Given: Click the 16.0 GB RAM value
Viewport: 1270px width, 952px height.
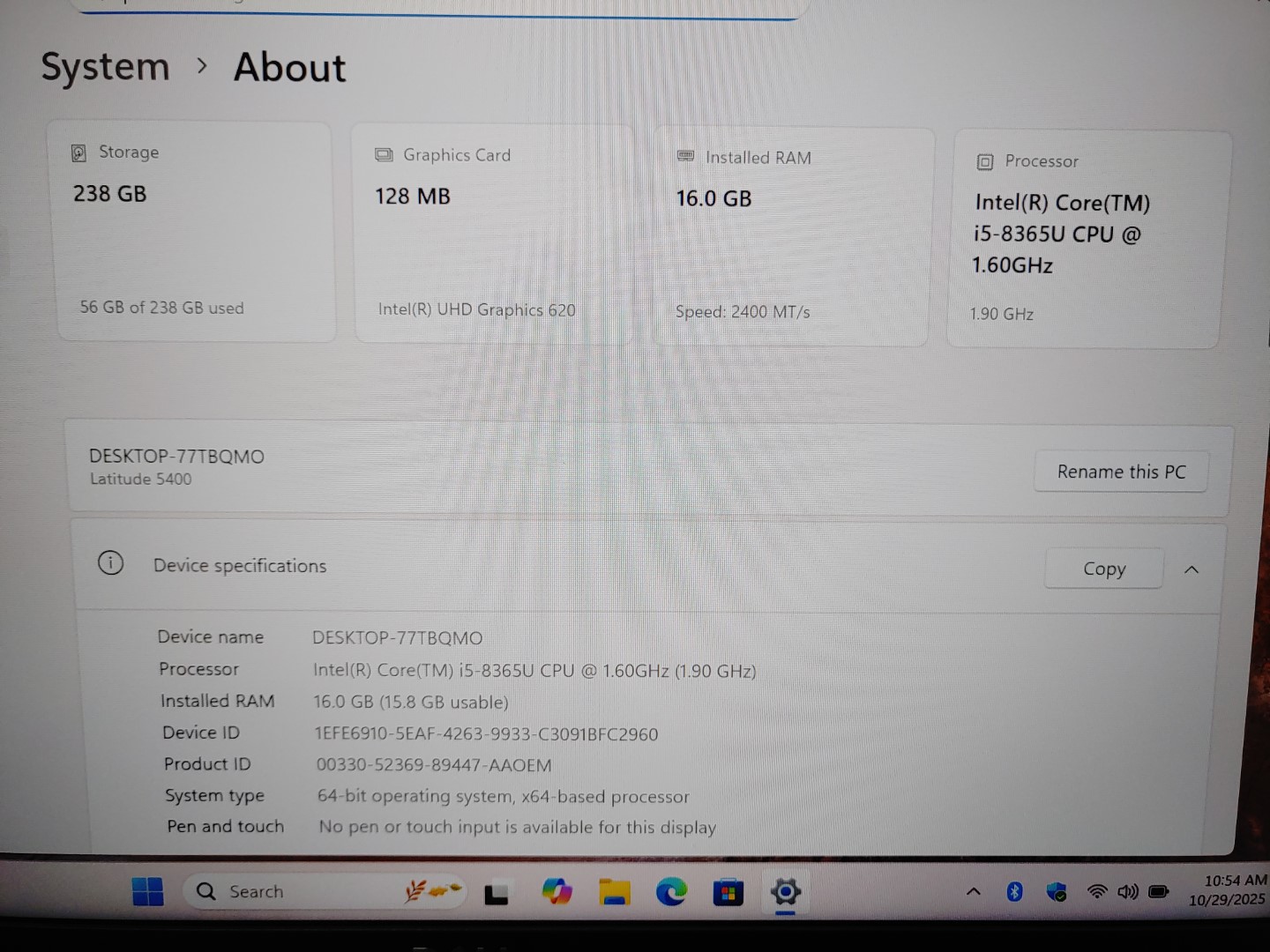Looking at the screenshot, I should click(x=713, y=198).
